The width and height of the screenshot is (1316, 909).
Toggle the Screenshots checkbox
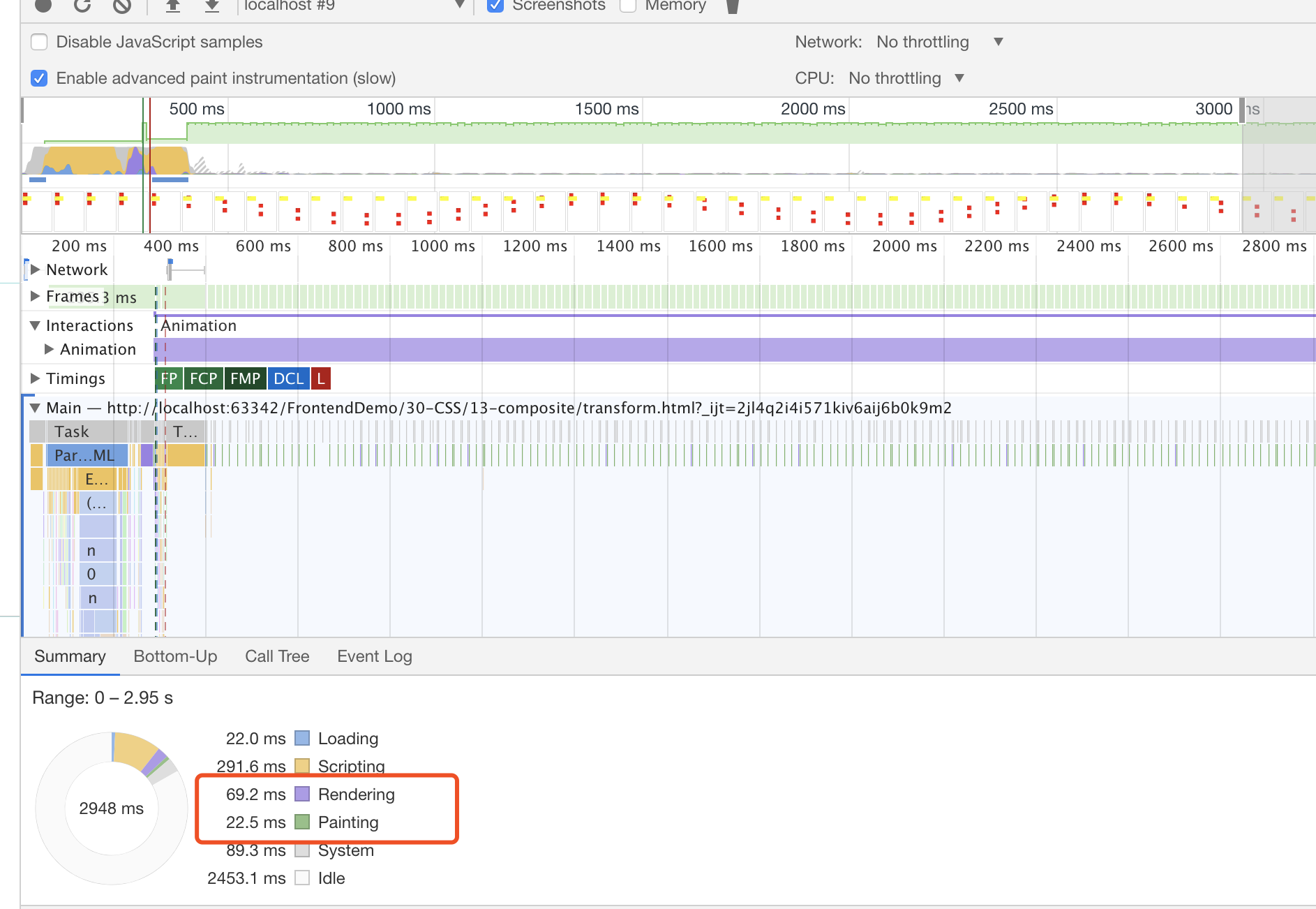pyautogui.click(x=495, y=5)
